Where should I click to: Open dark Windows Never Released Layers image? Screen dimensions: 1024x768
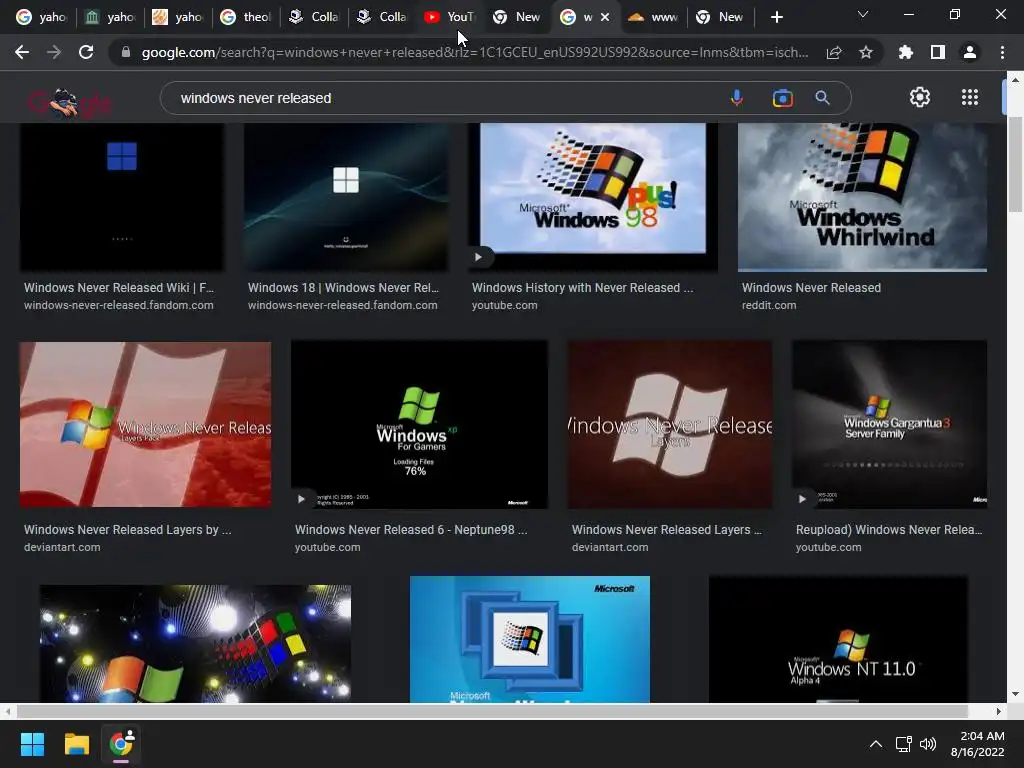pyautogui.click(x=669, y=424)
